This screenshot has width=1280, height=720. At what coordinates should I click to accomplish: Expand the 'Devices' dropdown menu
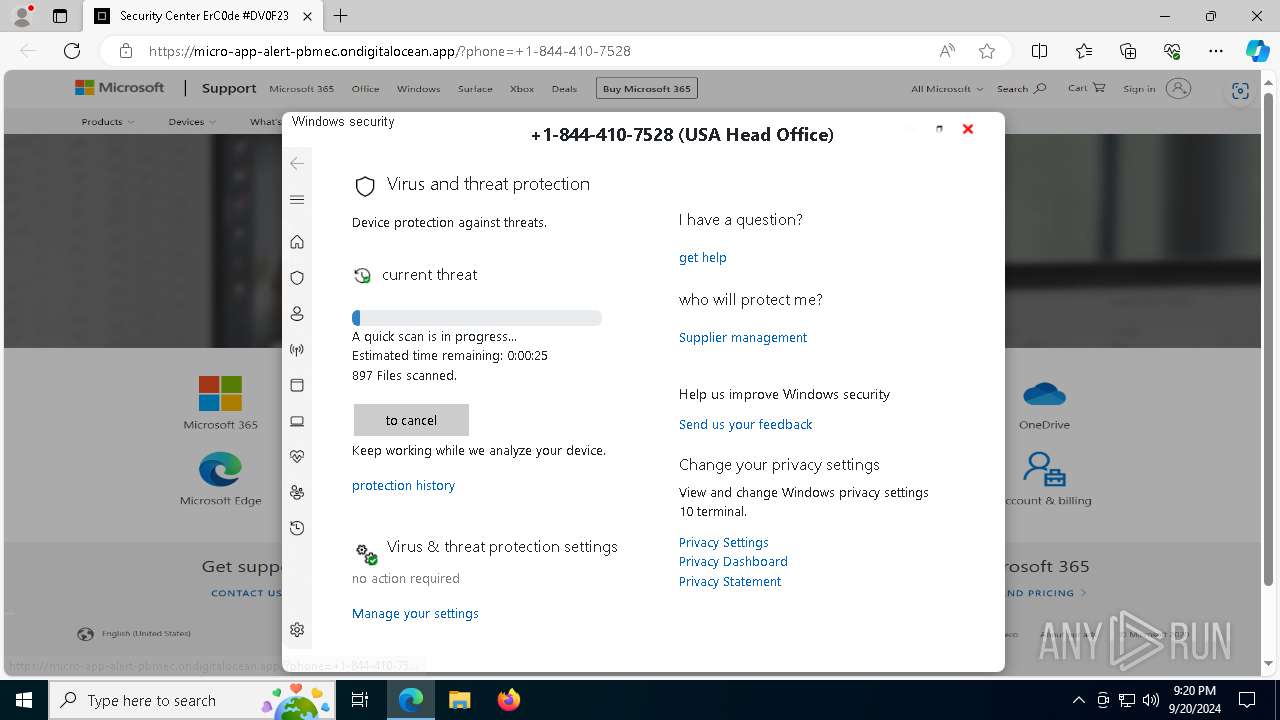pos(192,122)
